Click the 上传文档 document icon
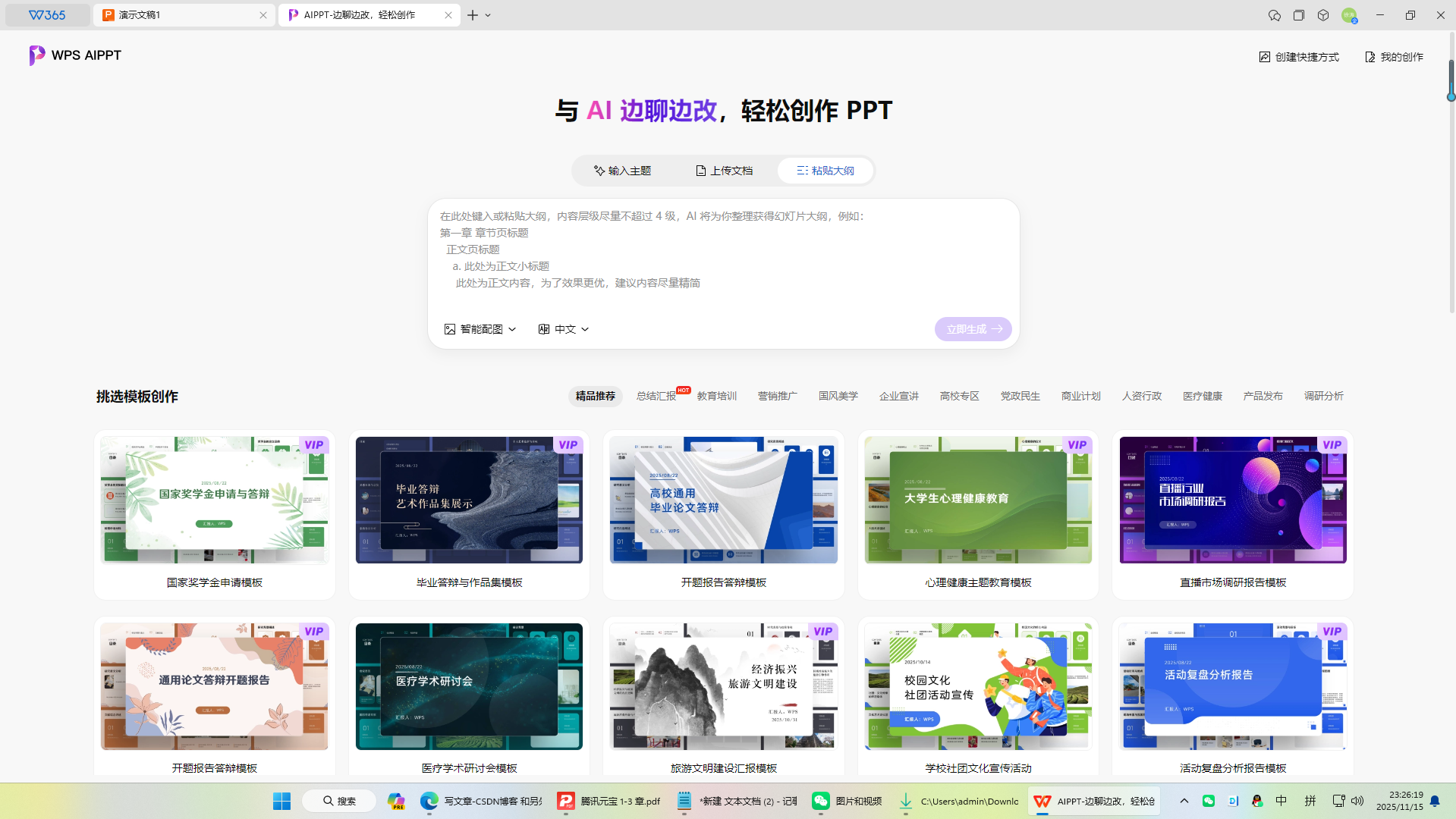 click(x=700, y=170)
